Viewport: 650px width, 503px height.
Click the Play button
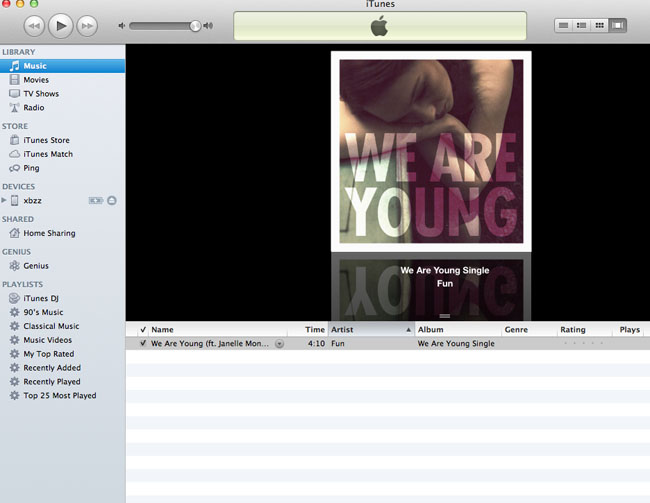coord(61,26)
